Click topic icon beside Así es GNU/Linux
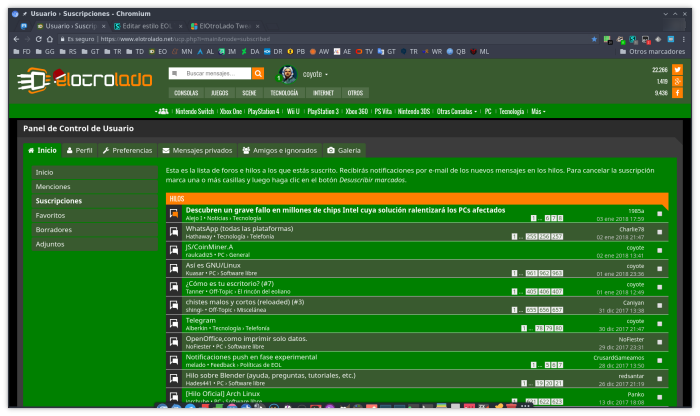Image resolution: width=700 pixels, height=416 pixels. click(x=174, y=268)
